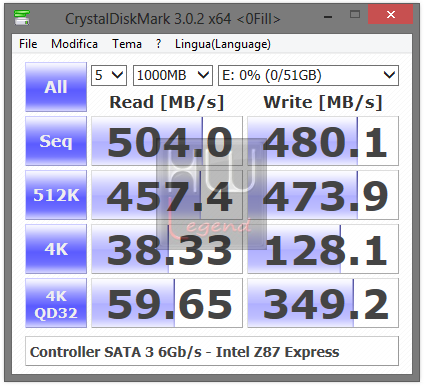
Task: Start the 4K benchmark test
Action: 56,249
